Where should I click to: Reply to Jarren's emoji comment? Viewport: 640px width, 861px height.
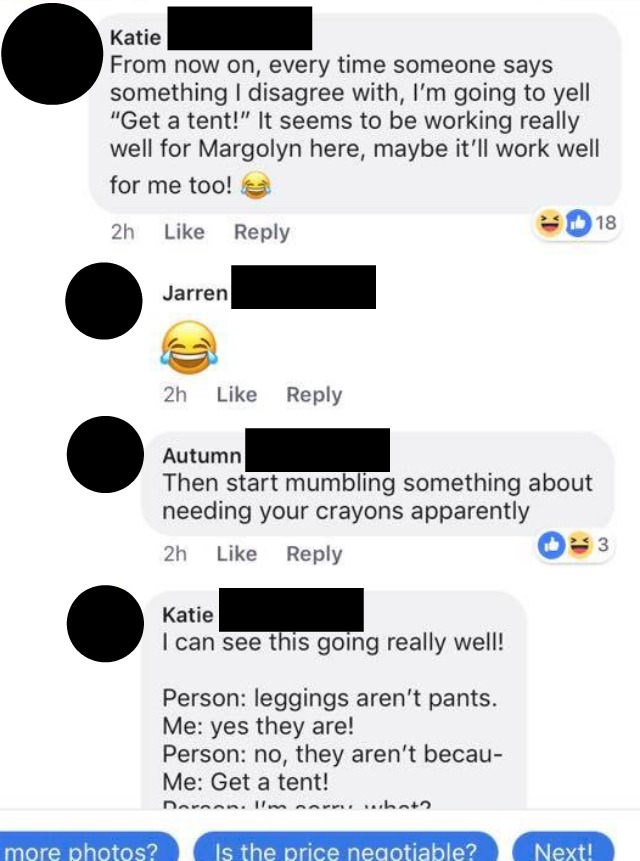pyautogui.click(x=315, y=395)
